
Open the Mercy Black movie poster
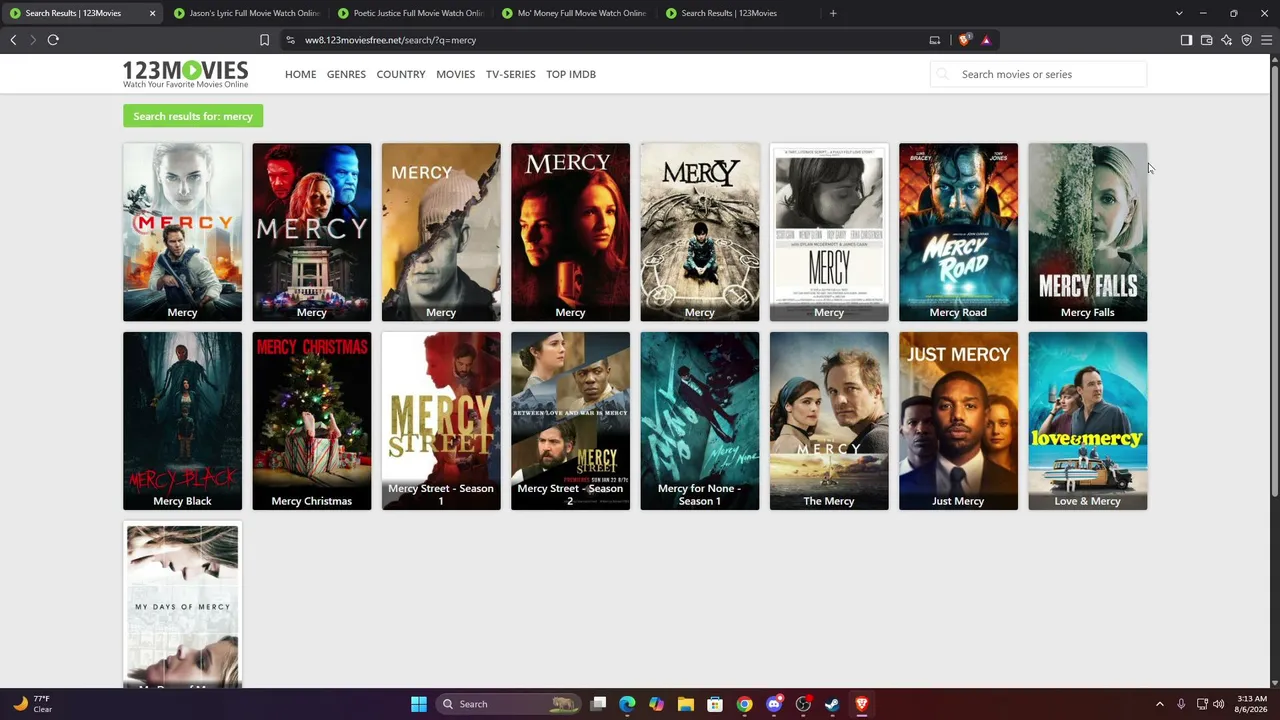click(x=182, y=421)
